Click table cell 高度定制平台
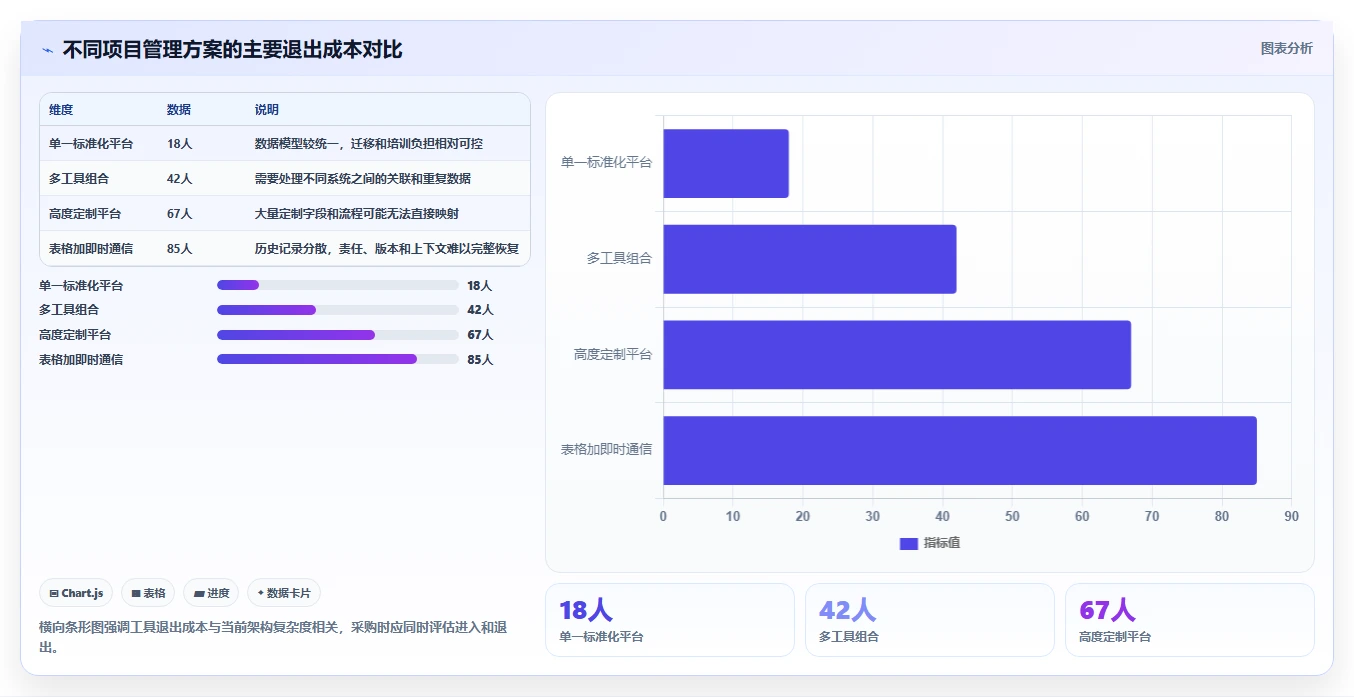1354x697 pixels. [x=85, y=214]
